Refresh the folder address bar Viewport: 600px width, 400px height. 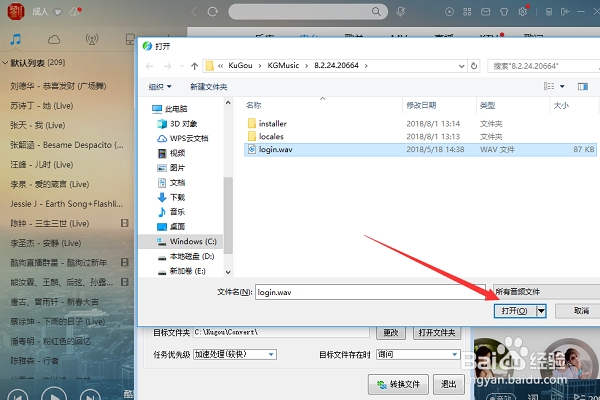tap(474, 66)
